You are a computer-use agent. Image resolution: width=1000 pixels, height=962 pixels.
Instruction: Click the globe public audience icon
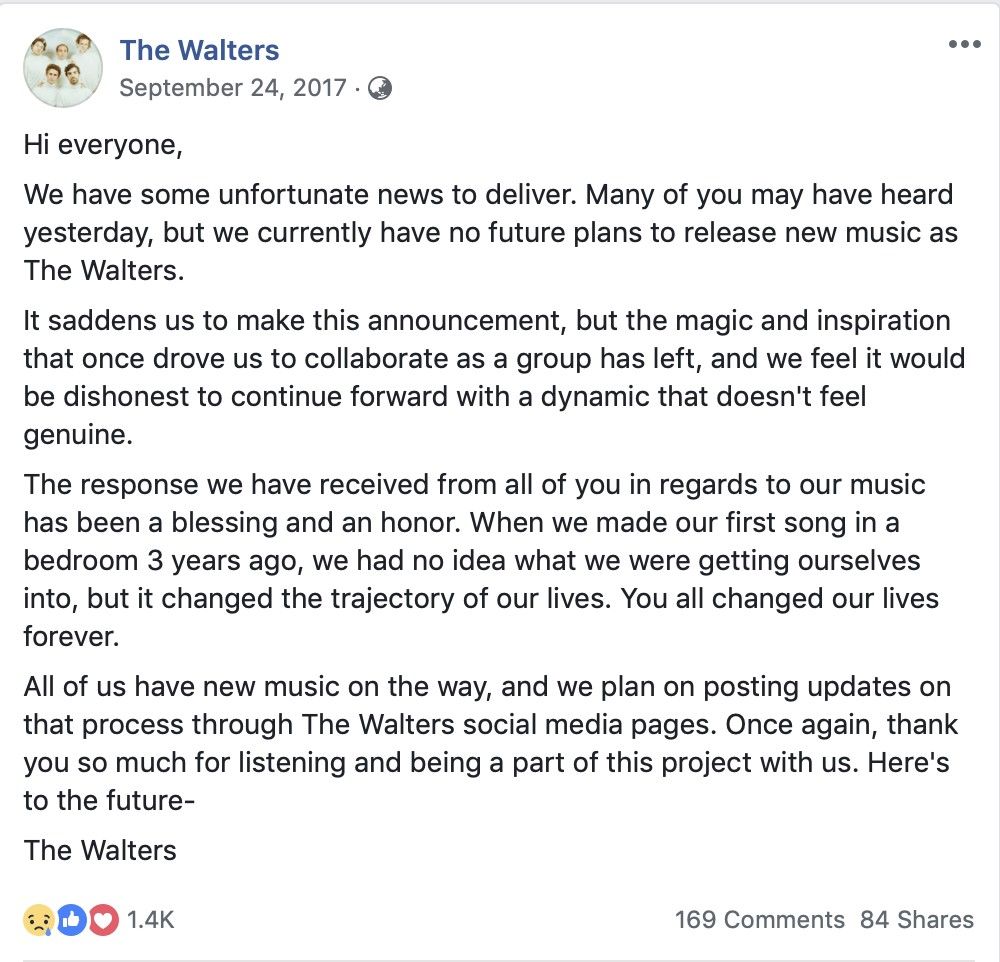(380, 88)
